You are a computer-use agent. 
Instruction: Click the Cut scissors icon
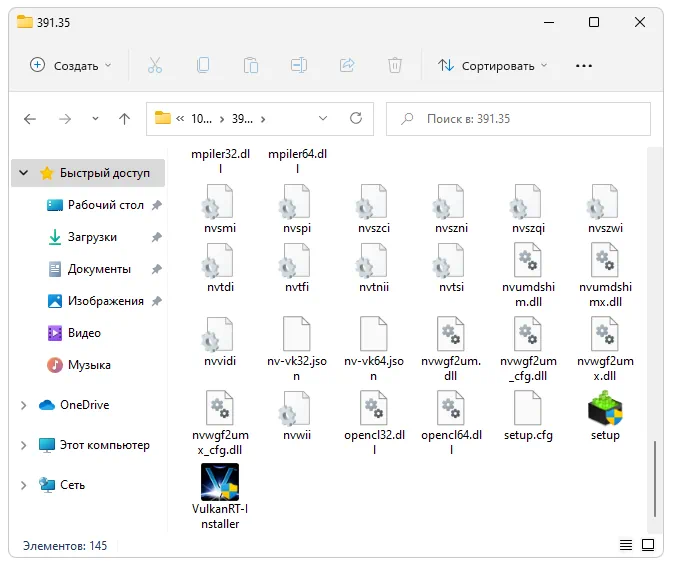pos(154,65)
